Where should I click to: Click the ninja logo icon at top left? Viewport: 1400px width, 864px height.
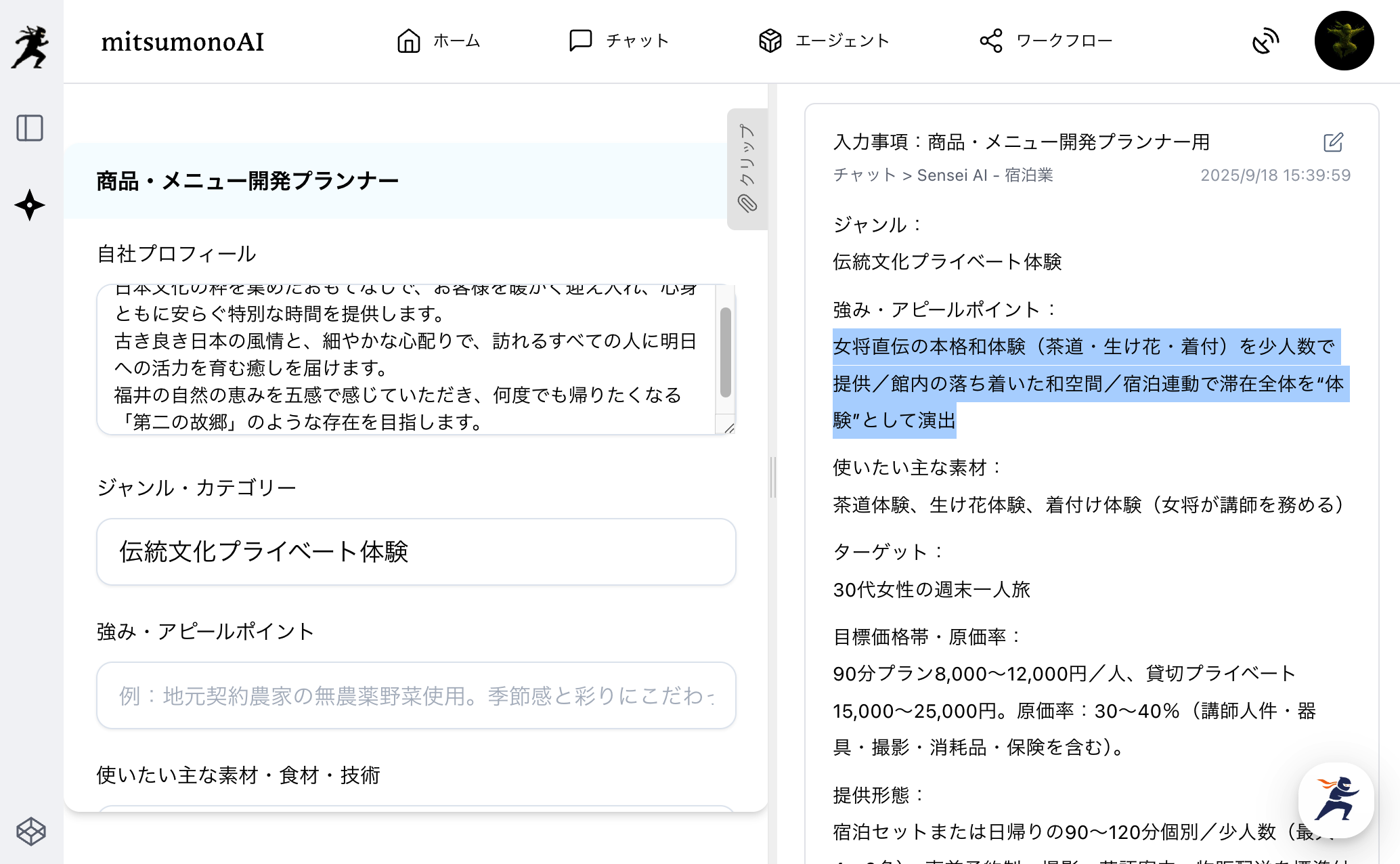coord(30,46)
